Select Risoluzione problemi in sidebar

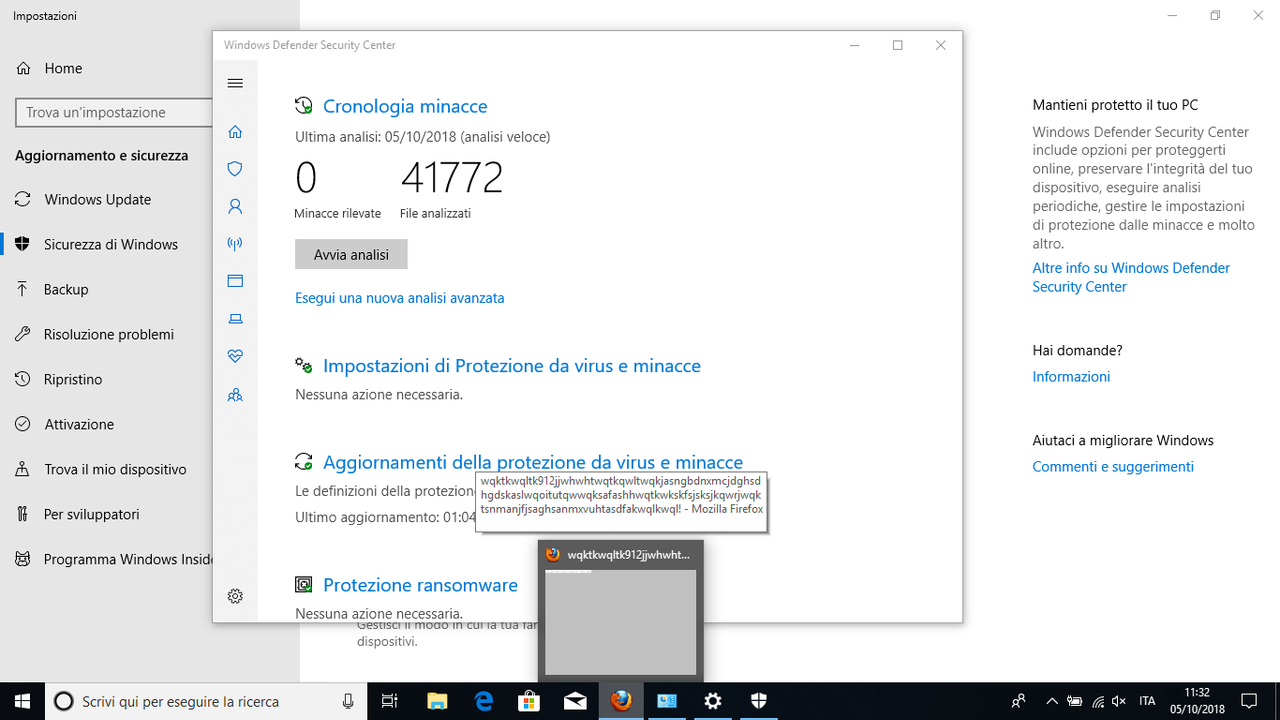(107, 334)
